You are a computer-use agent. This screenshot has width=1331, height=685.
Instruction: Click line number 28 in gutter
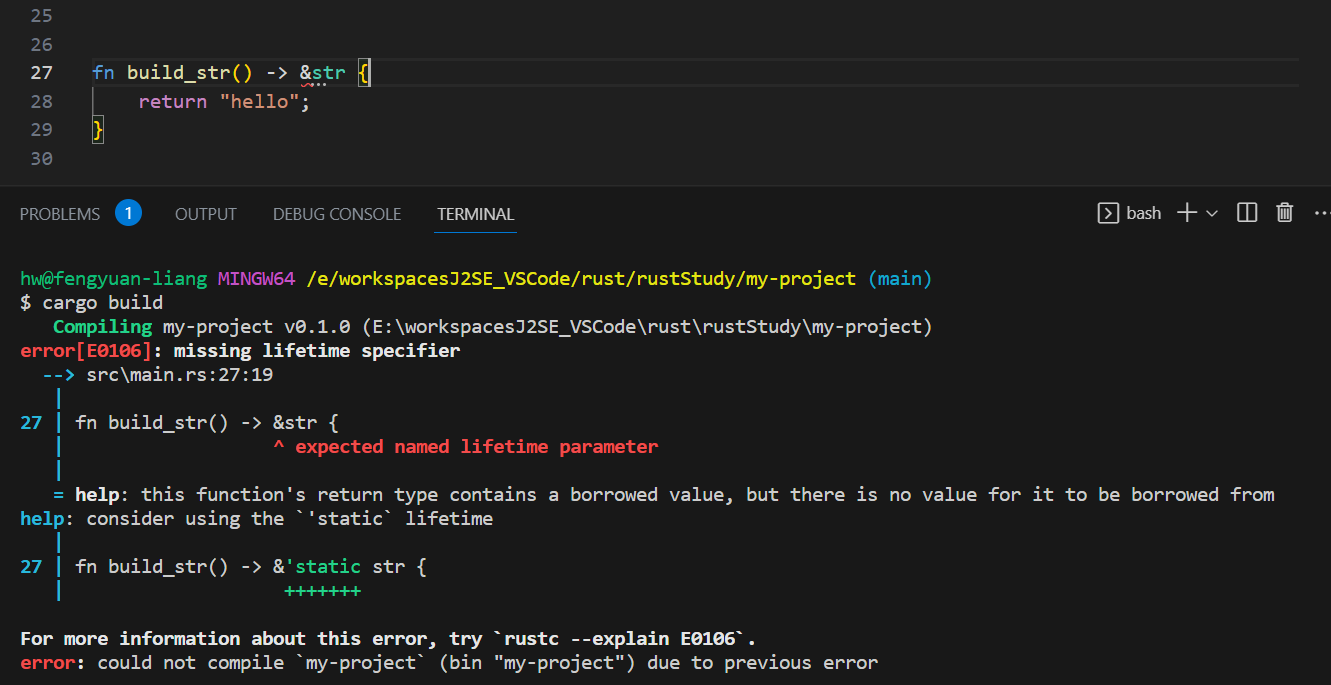41,101
